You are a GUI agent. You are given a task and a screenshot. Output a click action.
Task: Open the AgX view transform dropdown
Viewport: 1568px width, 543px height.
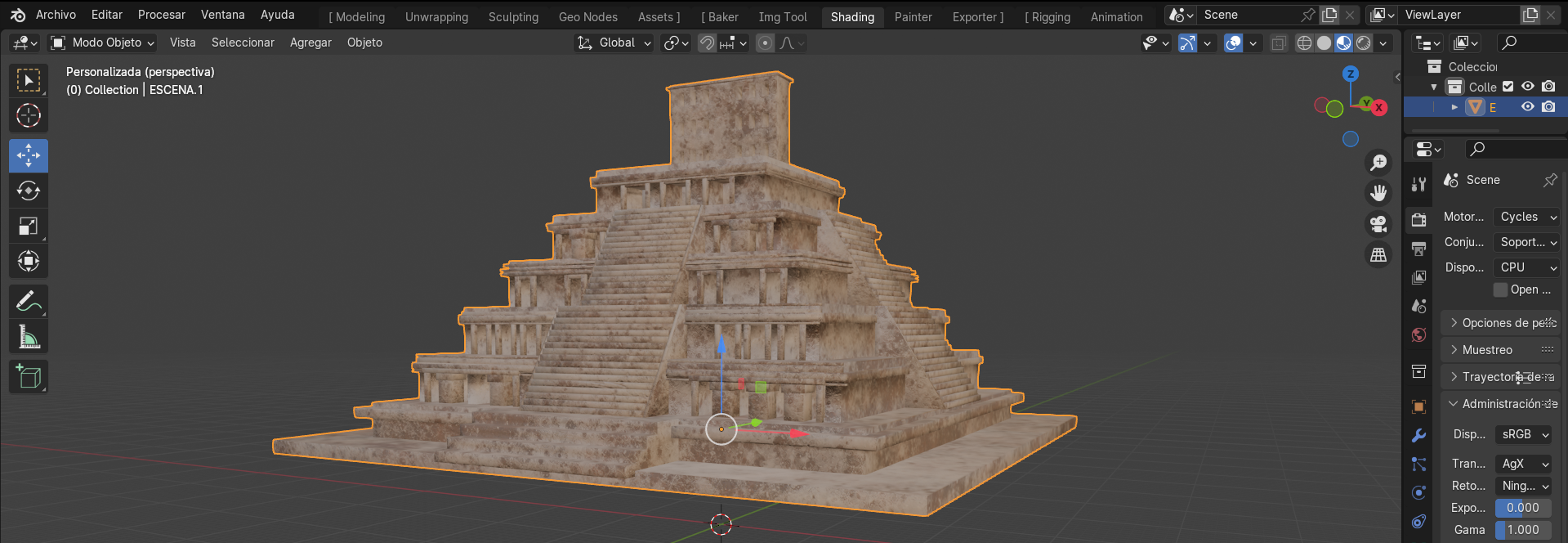[1523, 464]
